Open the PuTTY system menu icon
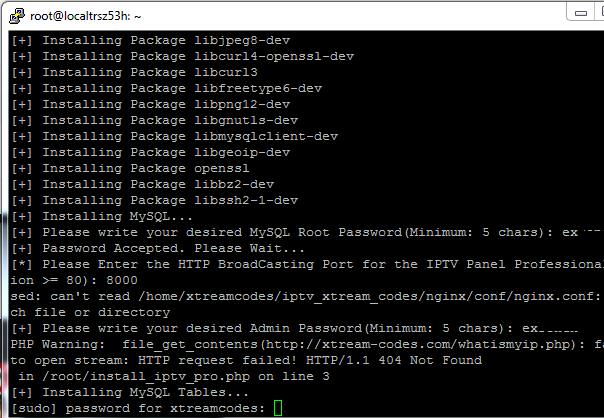The image size is (604, 418). pyautogui.click(x=17, y=16)
